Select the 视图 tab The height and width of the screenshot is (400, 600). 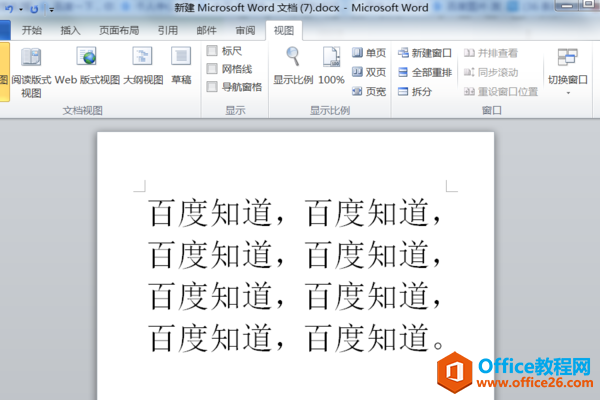click(284, 30)
